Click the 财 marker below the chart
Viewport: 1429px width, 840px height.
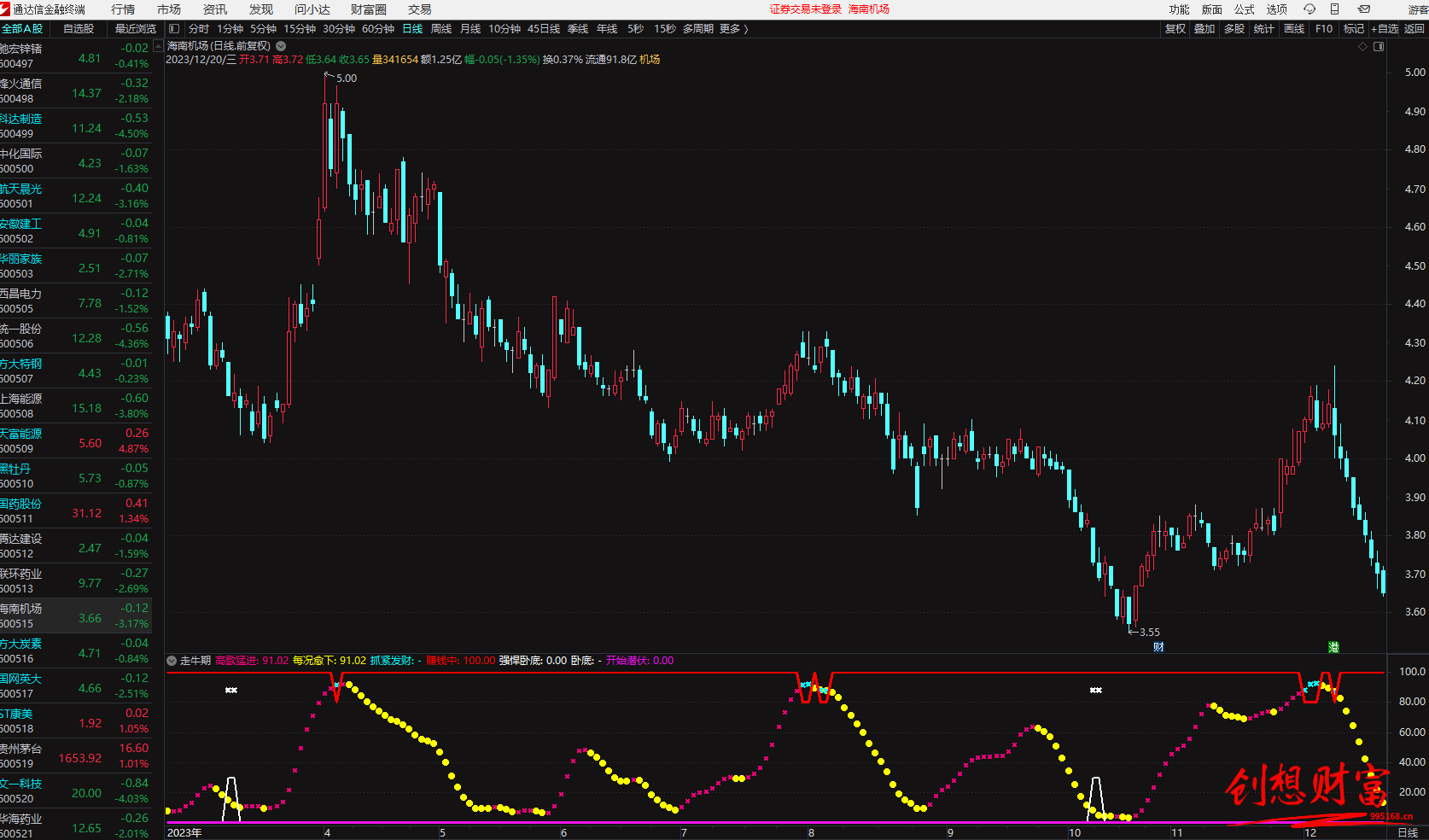click(1158, 647)
